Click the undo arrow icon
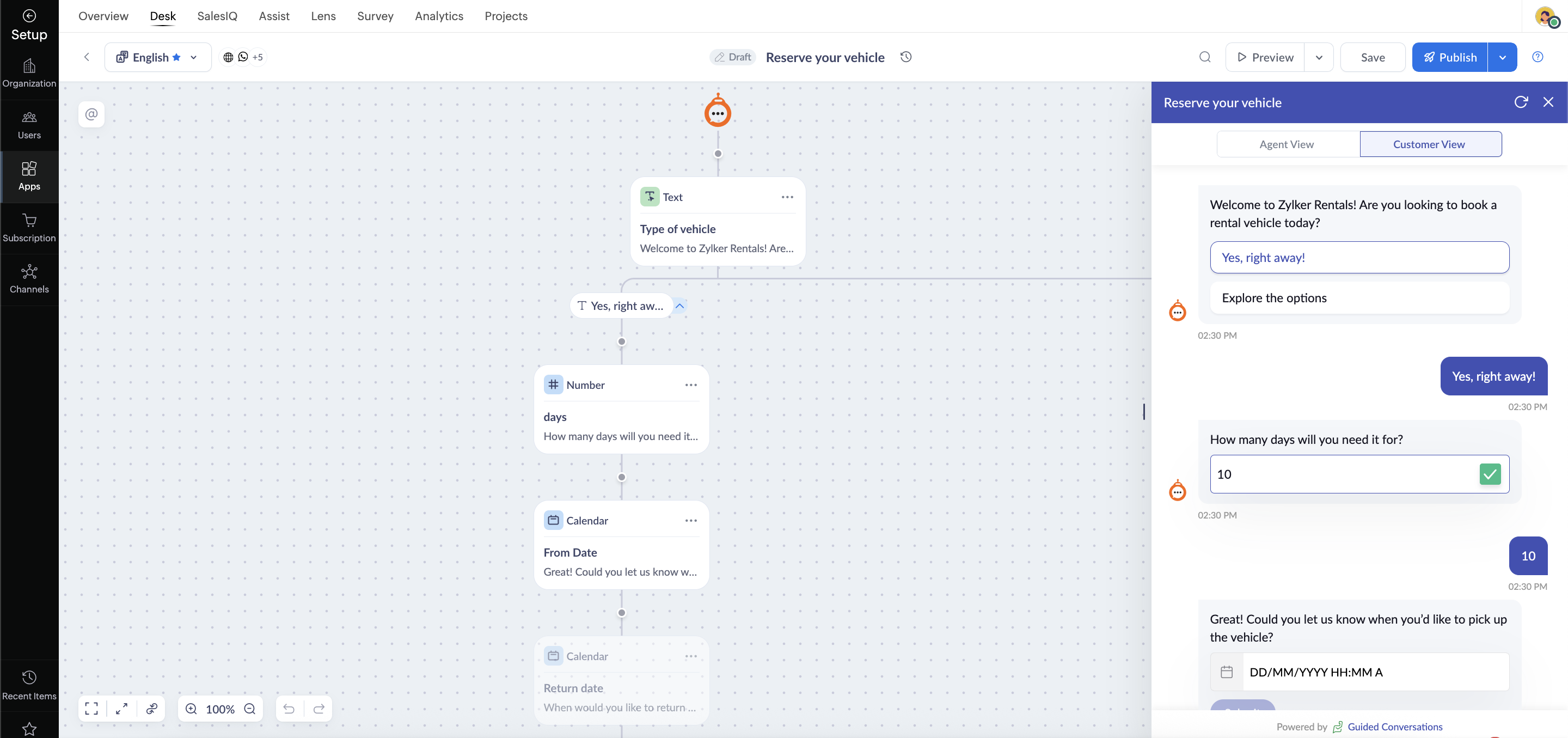 tap(289, 708)
